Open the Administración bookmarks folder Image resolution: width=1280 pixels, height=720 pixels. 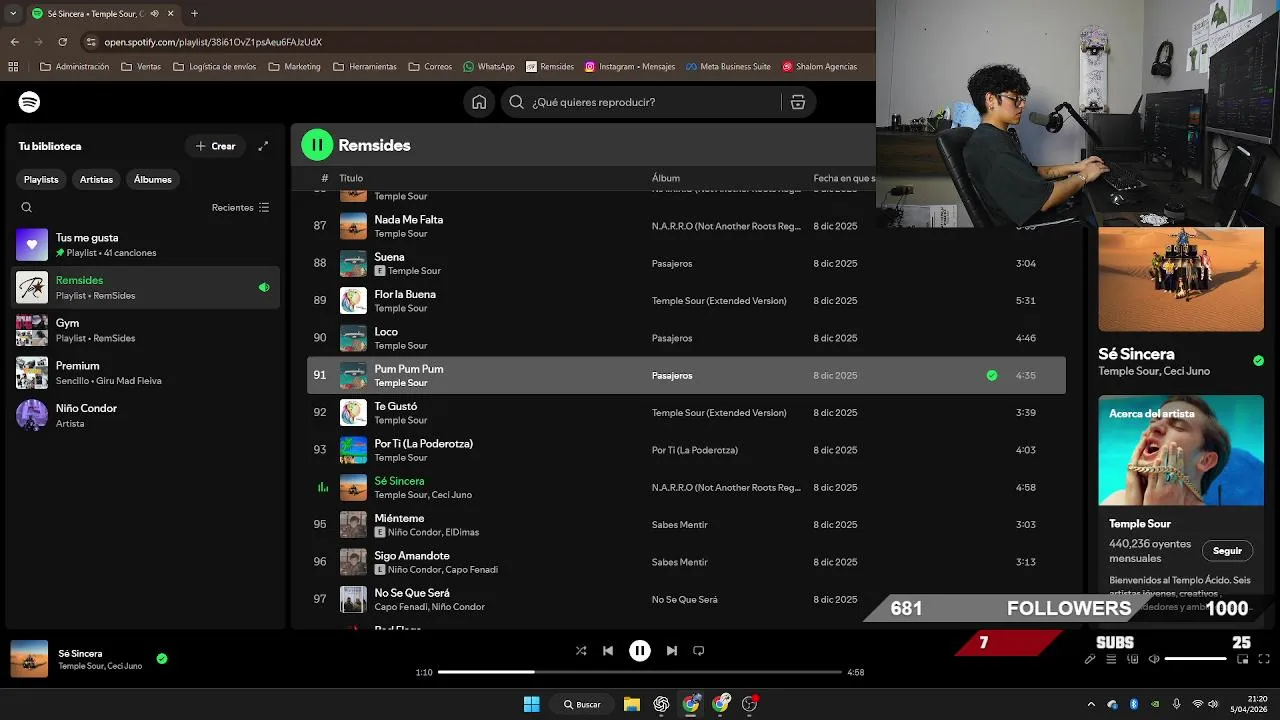74,67
